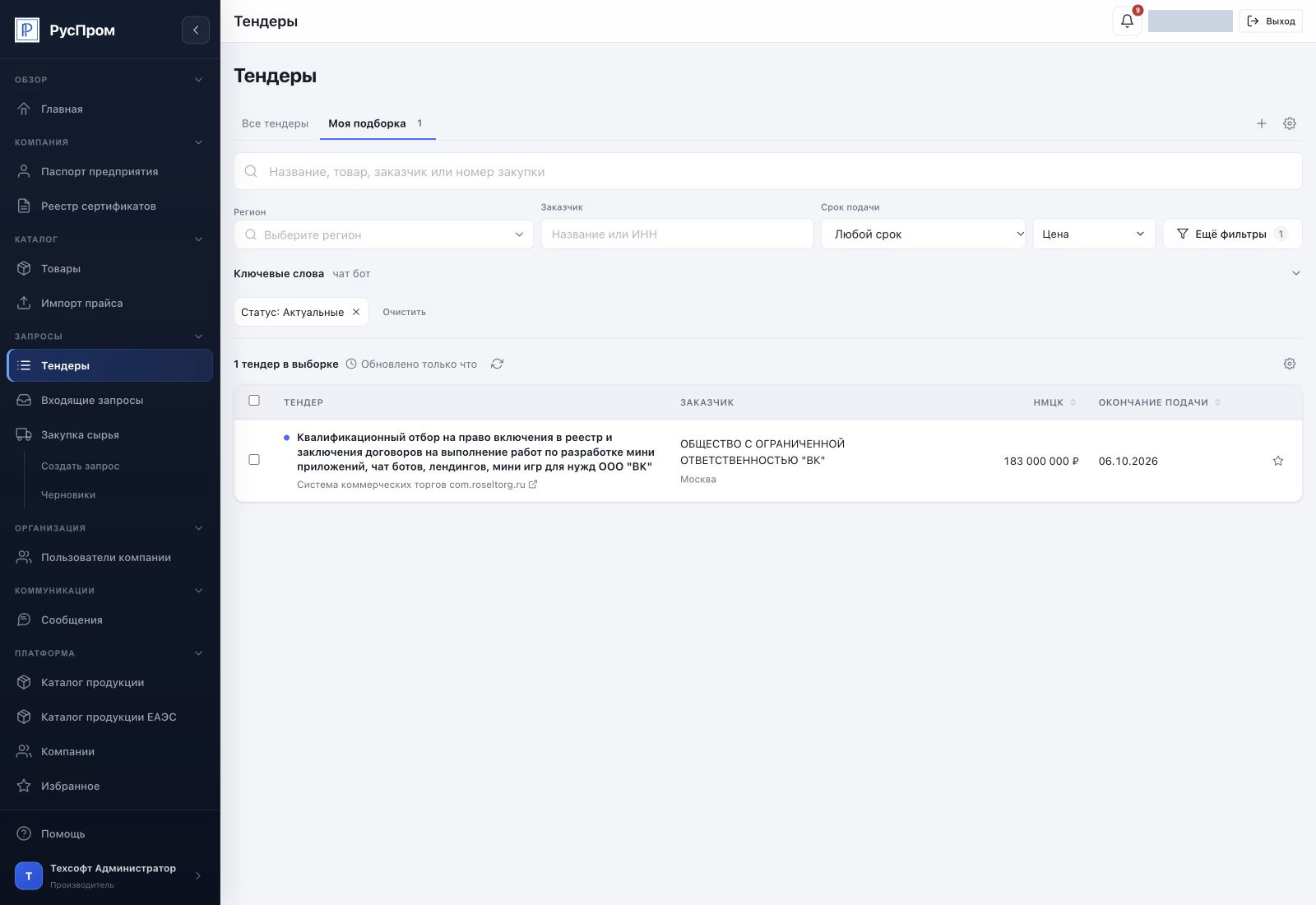This screenshot has height=905, width=1316.
Task: Collapse the sidebar with the arrow button
Action: [196, 30]
